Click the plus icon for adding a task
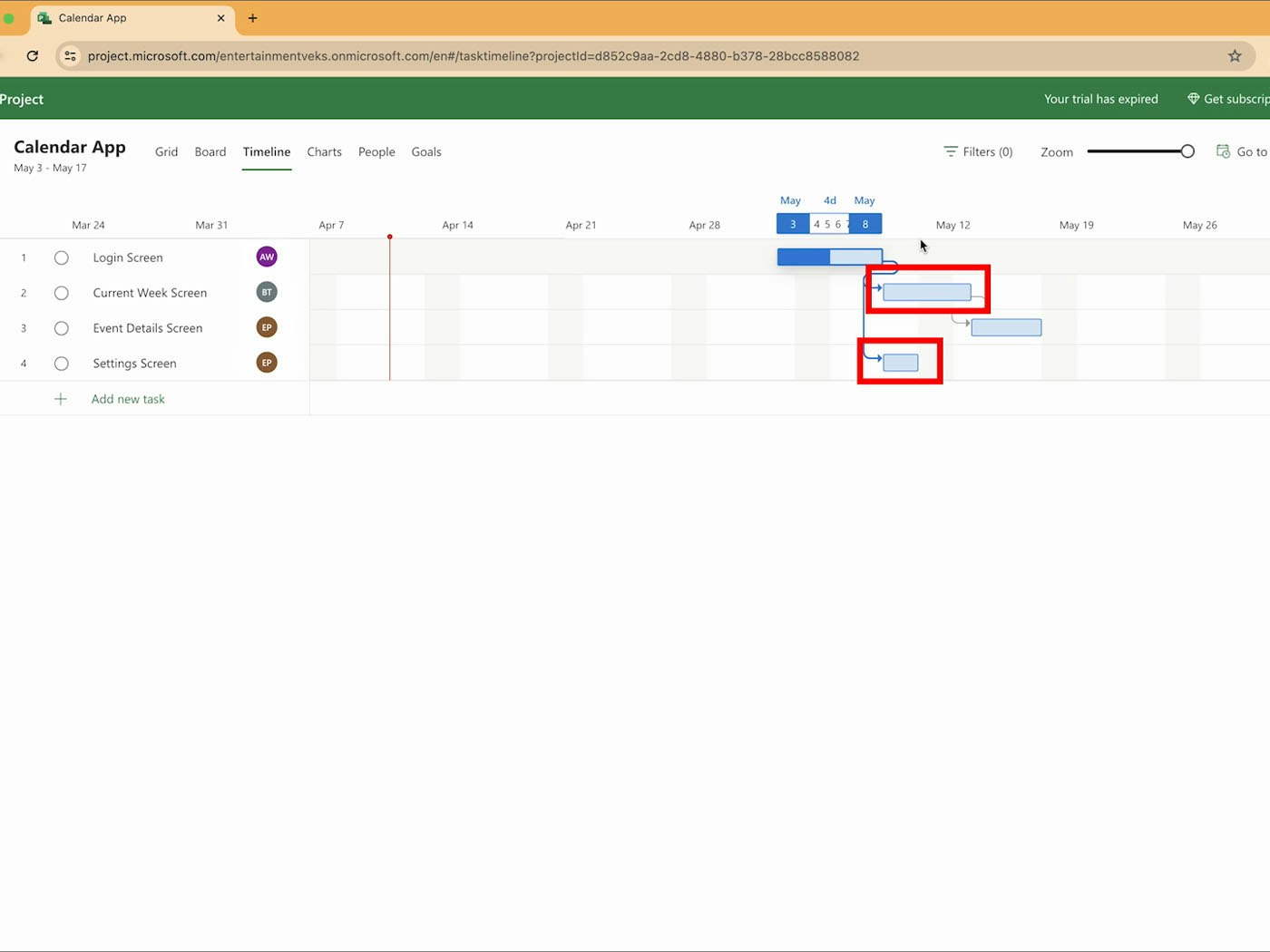The height and width of the screenshot is (952, 1270). click(x=61, y=399)
